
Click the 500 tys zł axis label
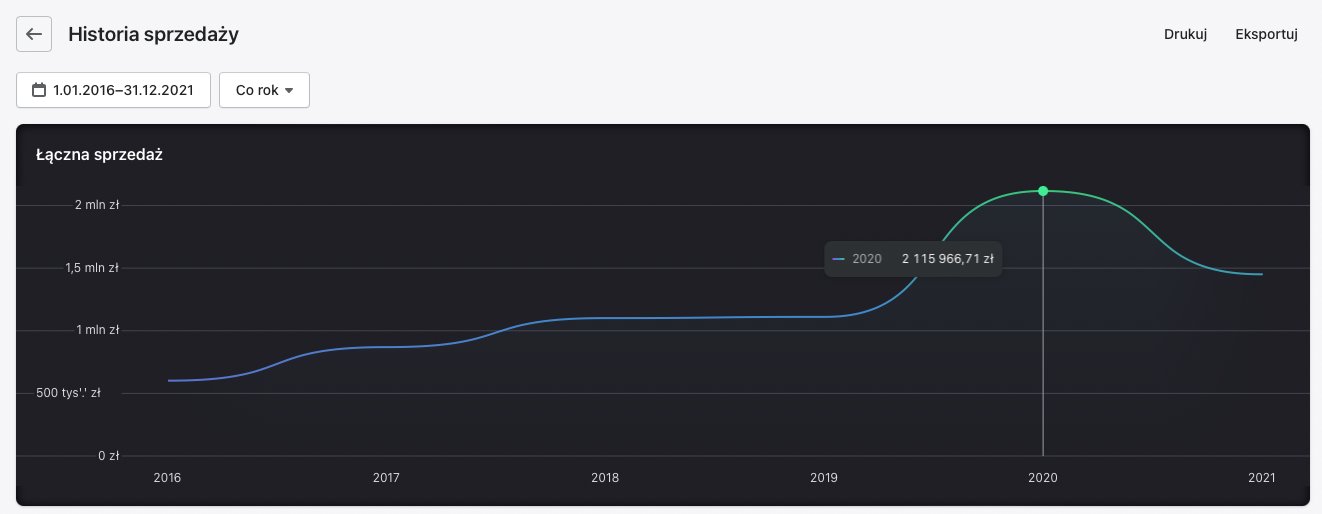point(69,393)
